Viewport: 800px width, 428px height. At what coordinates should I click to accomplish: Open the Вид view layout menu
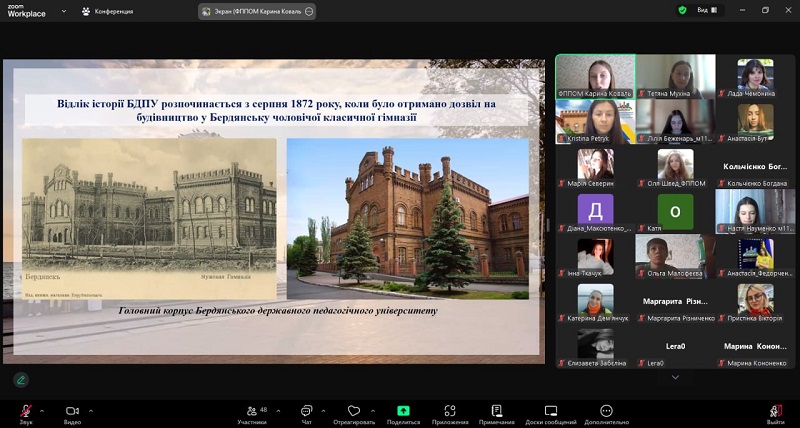pyautogui.click(x=708, y=10)
